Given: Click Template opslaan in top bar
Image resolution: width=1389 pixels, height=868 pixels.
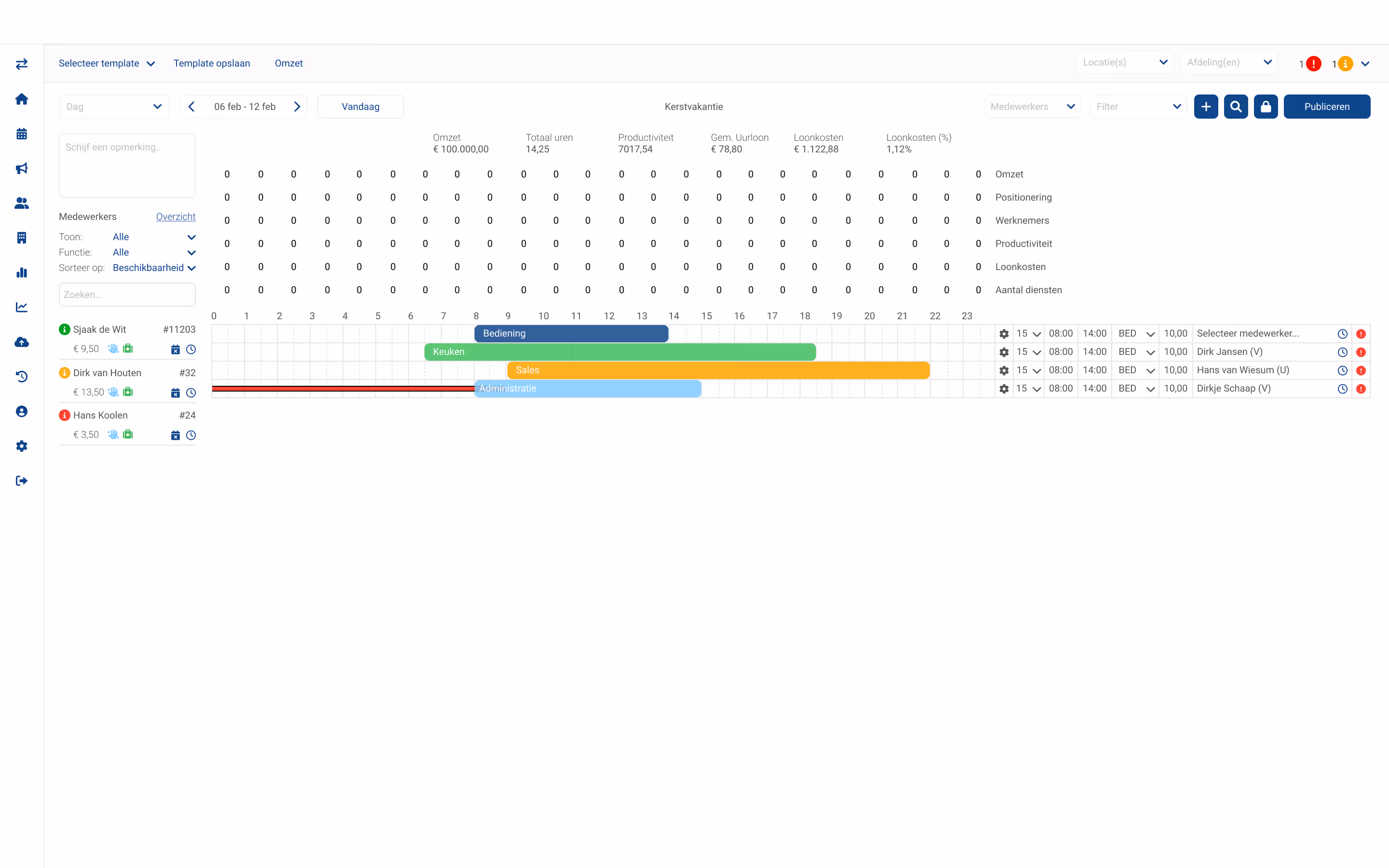Looking at the screenshot, I should (x=212, y=63).
